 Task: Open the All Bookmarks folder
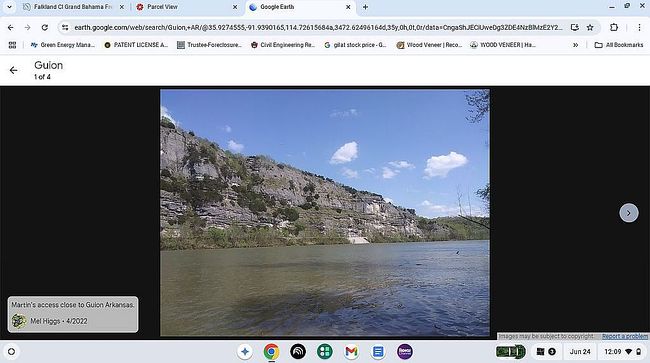pyautogui.click(x=618, y=45)
